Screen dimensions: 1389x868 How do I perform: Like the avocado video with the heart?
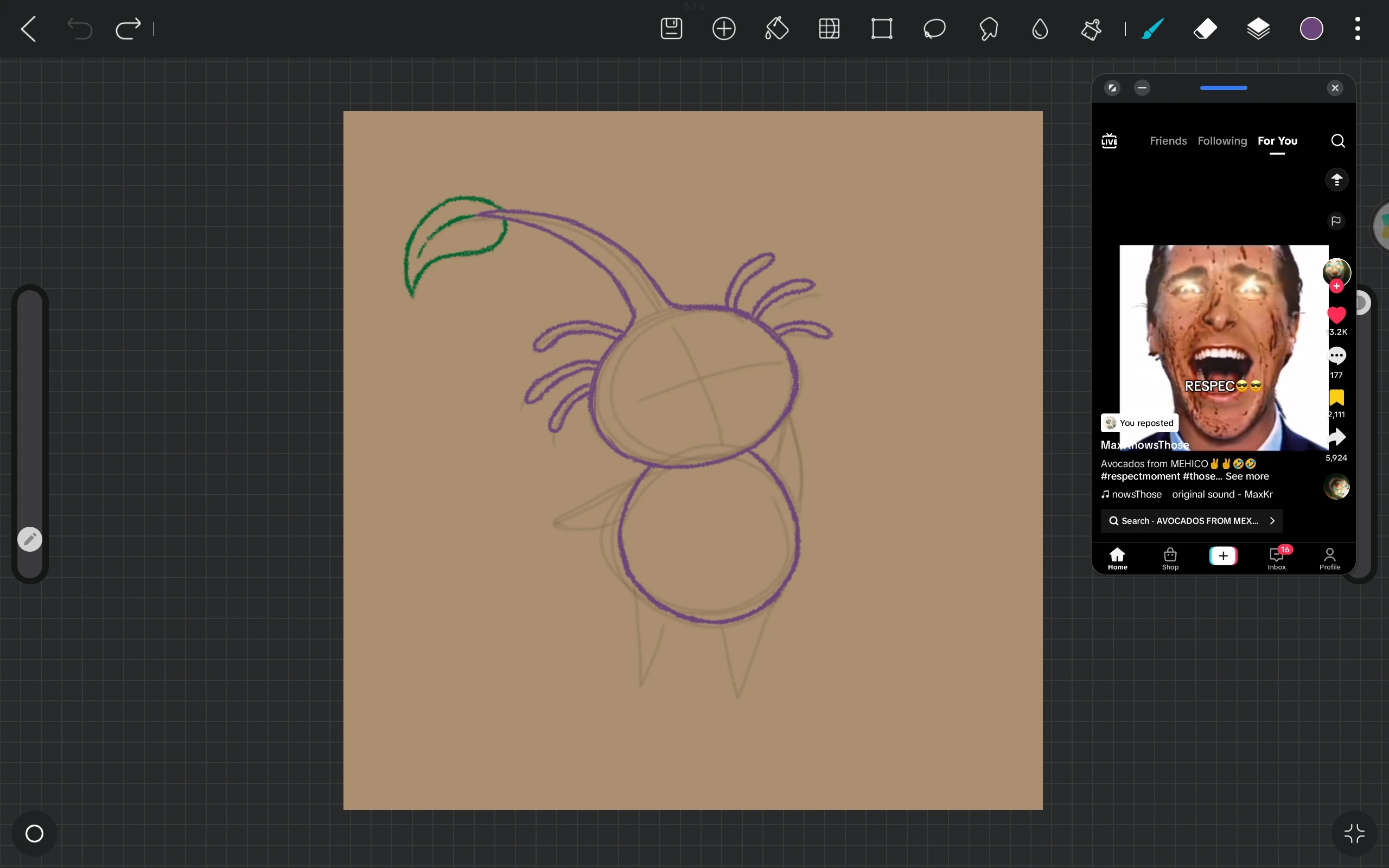click(1336, 316)
